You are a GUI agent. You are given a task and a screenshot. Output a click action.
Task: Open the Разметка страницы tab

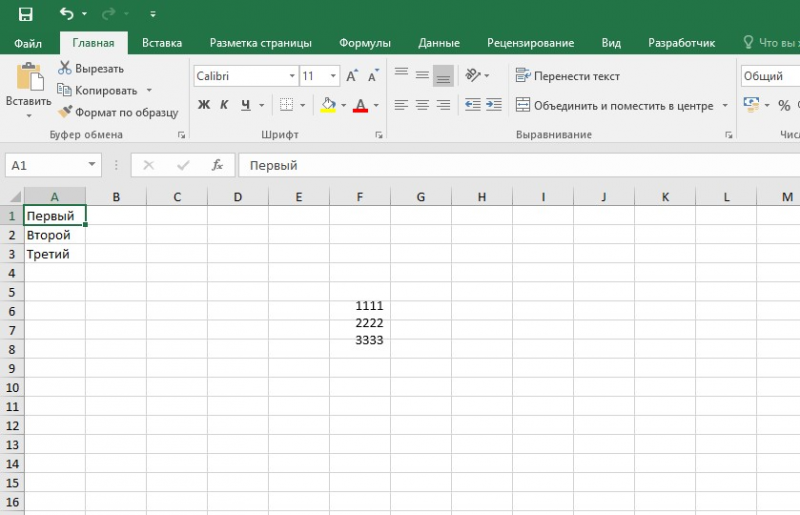tap(260, 43)
